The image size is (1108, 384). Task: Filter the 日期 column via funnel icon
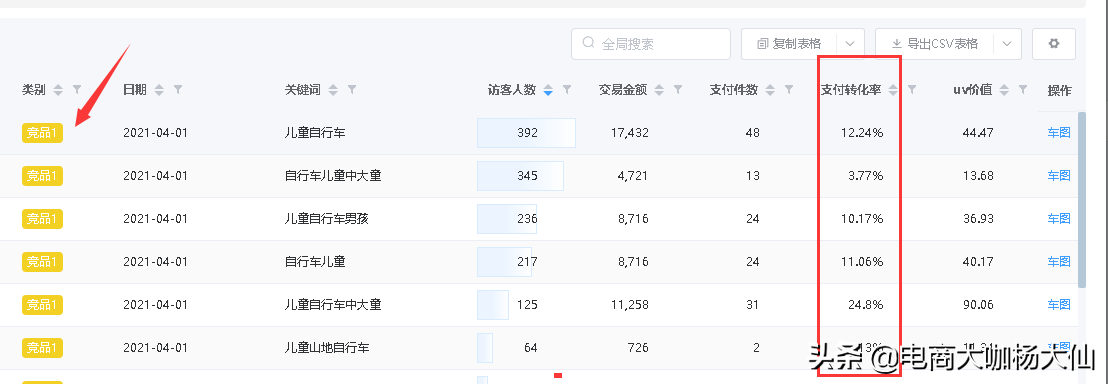coord(178,90)
